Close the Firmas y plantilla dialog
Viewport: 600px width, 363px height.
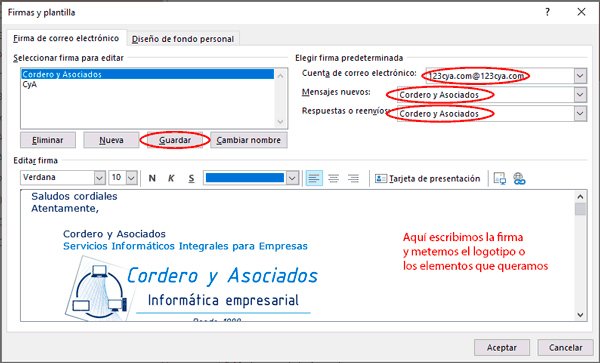[x=581, y=12]
